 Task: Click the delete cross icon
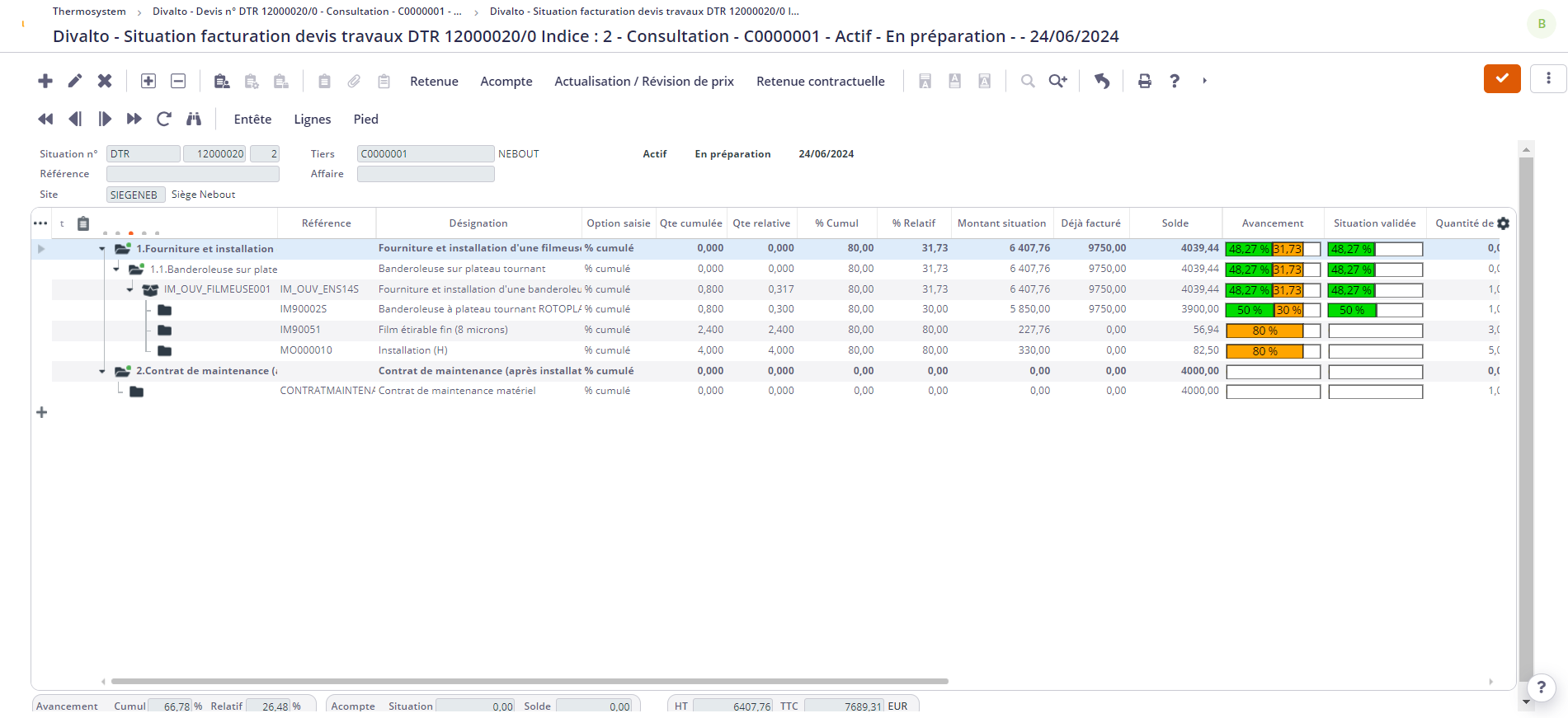click(x=105, y=81)
